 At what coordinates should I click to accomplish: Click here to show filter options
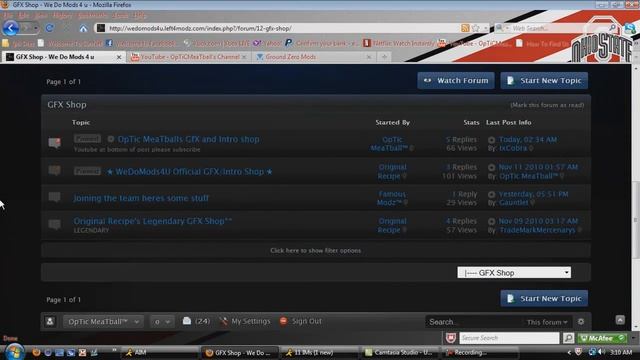316,251
